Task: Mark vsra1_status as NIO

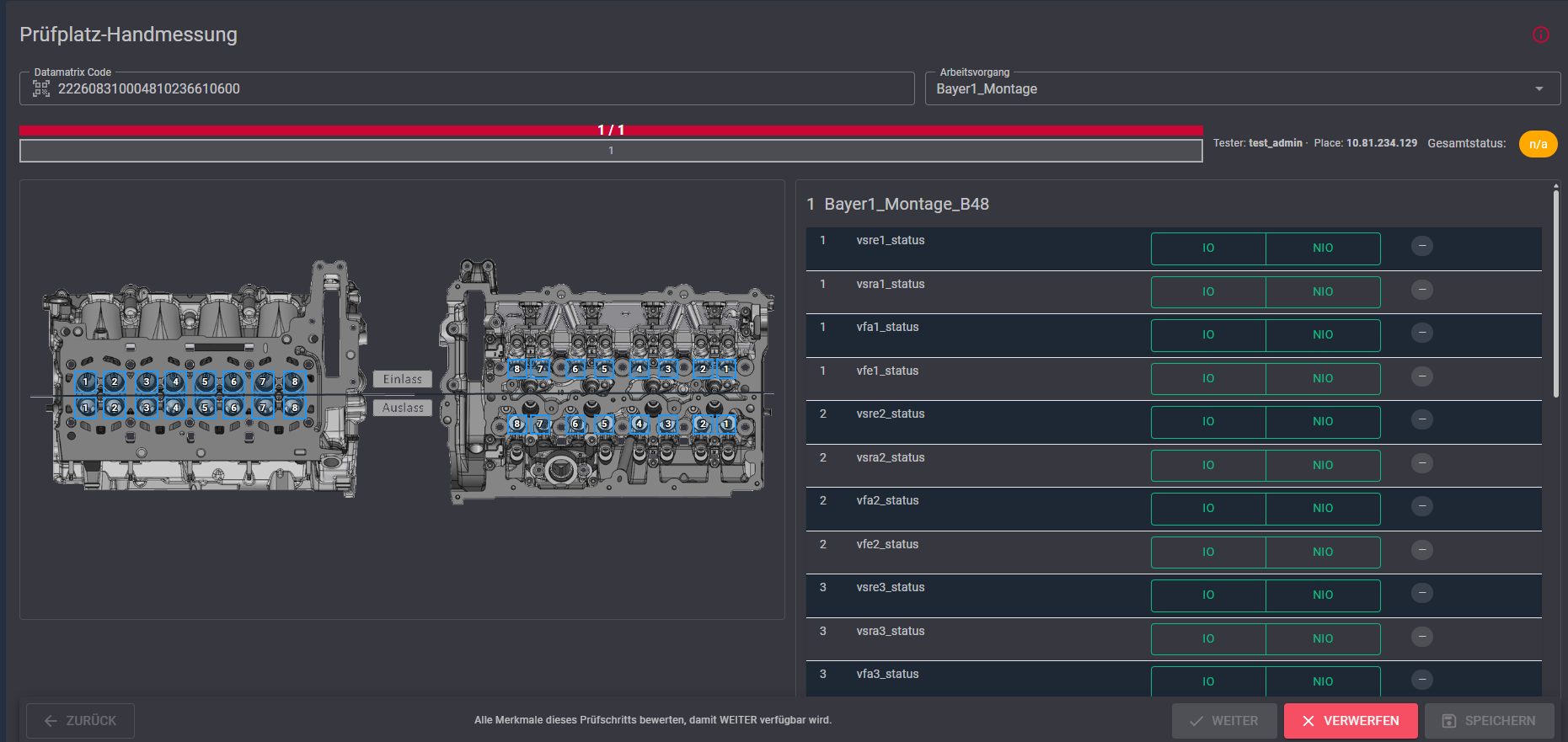Action: pyautogui.click(x=1323, y=292)
